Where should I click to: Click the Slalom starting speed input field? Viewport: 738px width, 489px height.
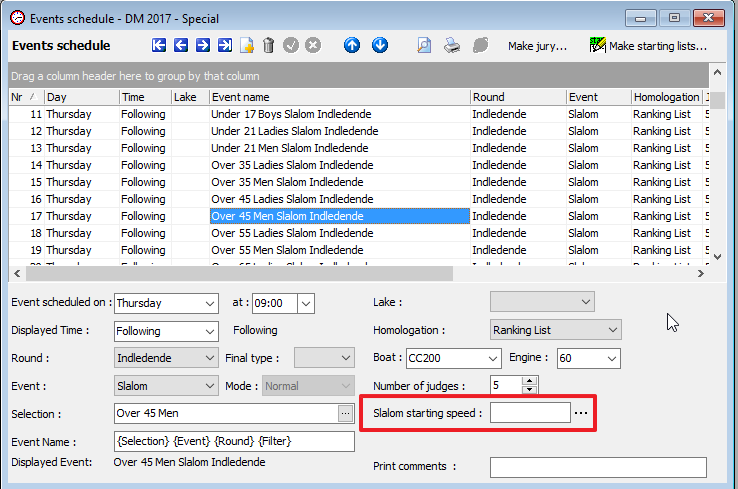529,413
